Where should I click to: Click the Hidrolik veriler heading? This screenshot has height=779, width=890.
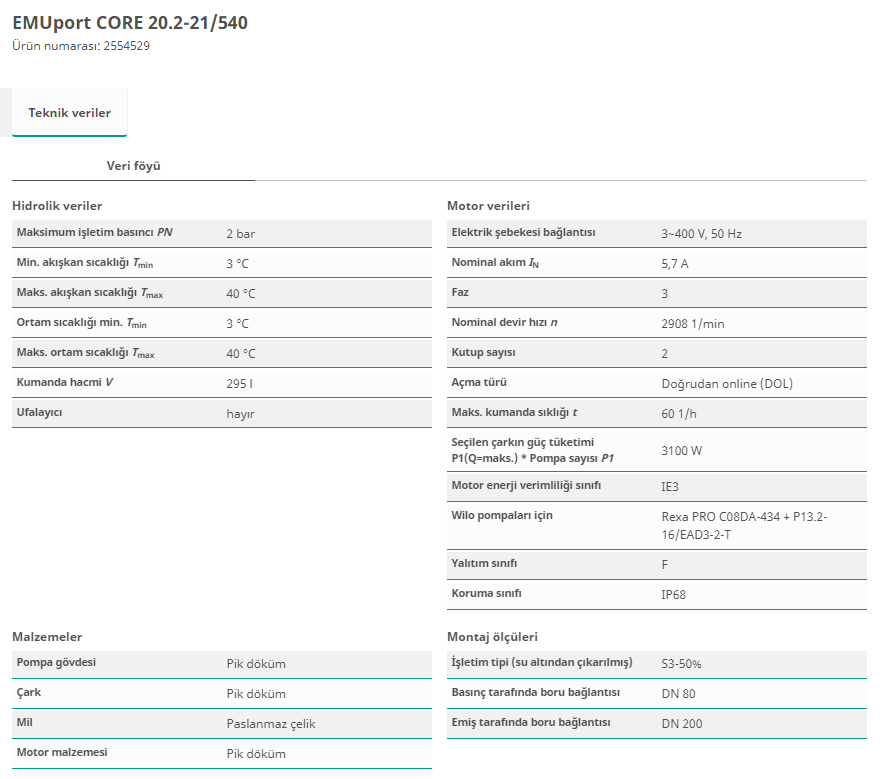pos(57,206)
